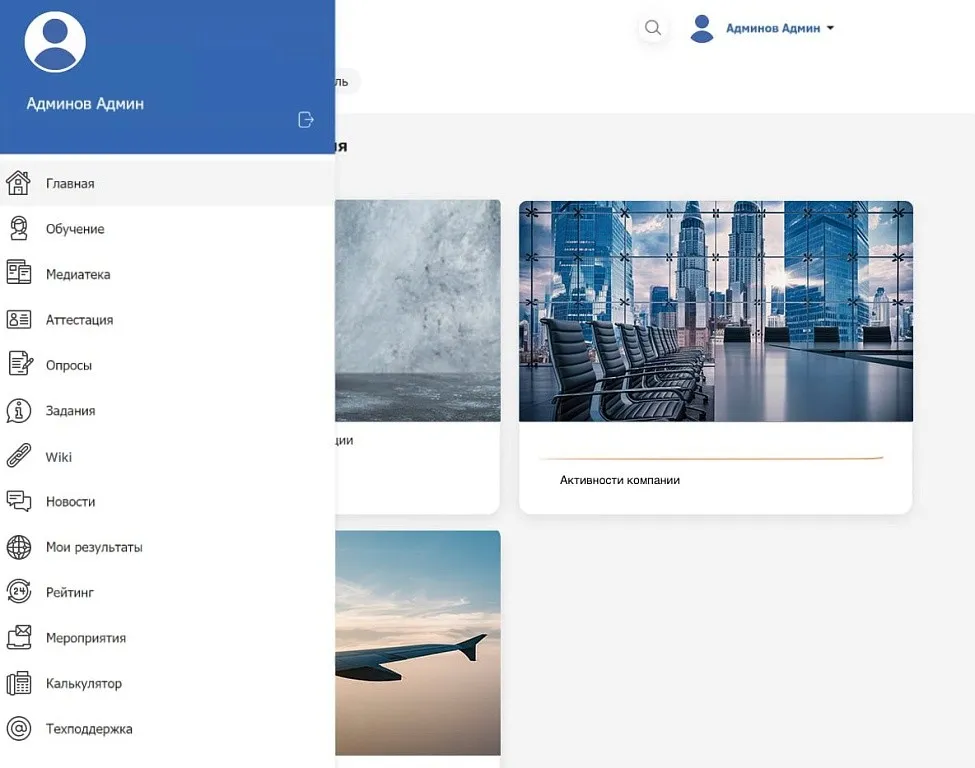Open the Задания menu item
975x768 pixels.
click(70, 411)
